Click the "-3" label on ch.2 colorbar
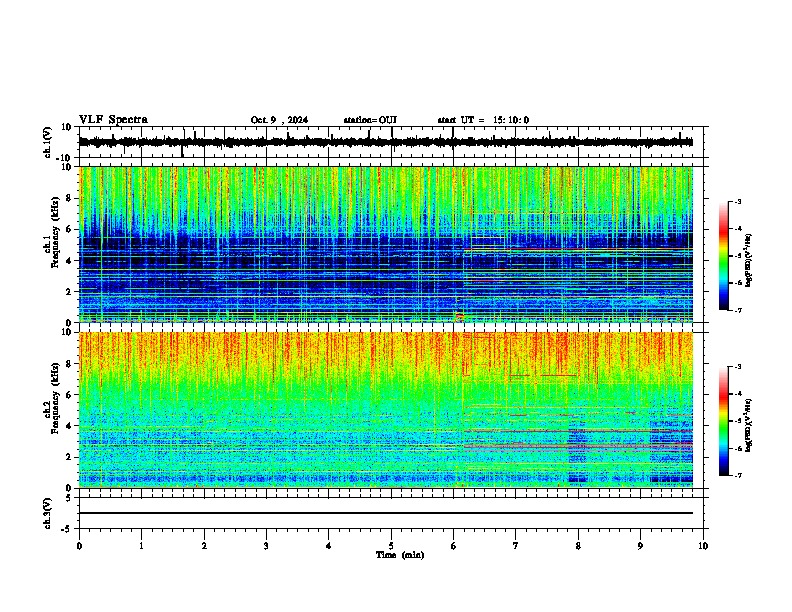 tap(737, 367)
